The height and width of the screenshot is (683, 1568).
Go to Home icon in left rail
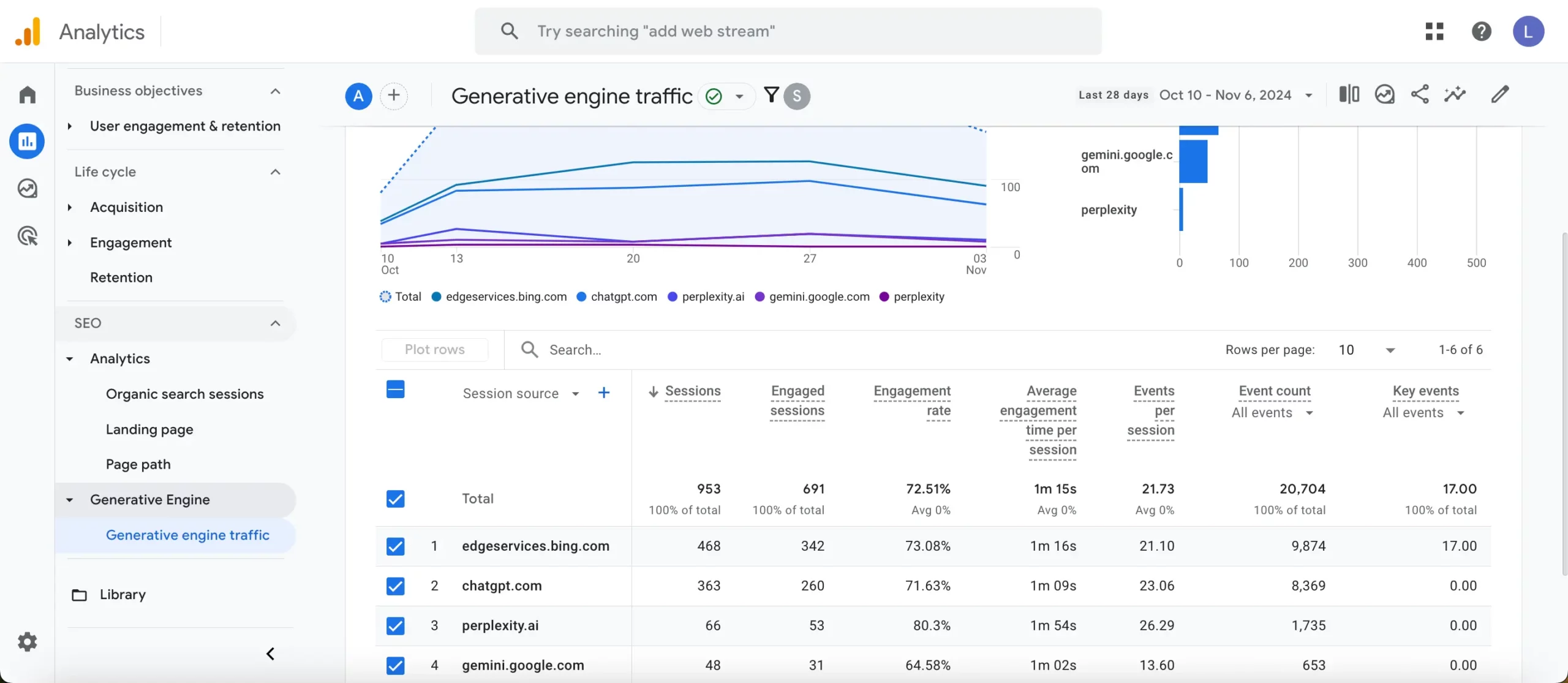point(28,95)
